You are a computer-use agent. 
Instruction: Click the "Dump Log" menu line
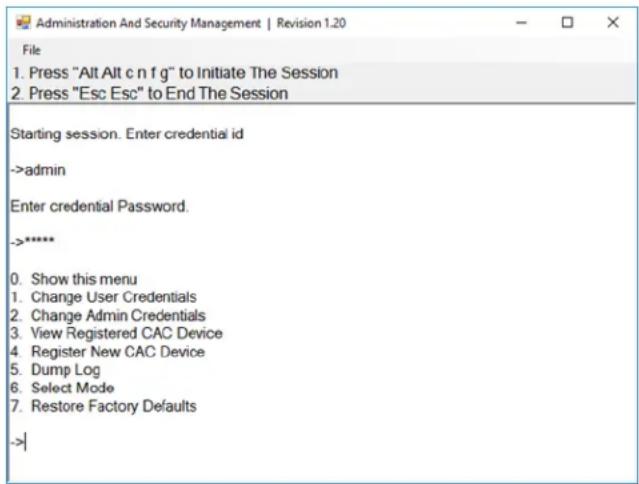[x=55, y=370]
